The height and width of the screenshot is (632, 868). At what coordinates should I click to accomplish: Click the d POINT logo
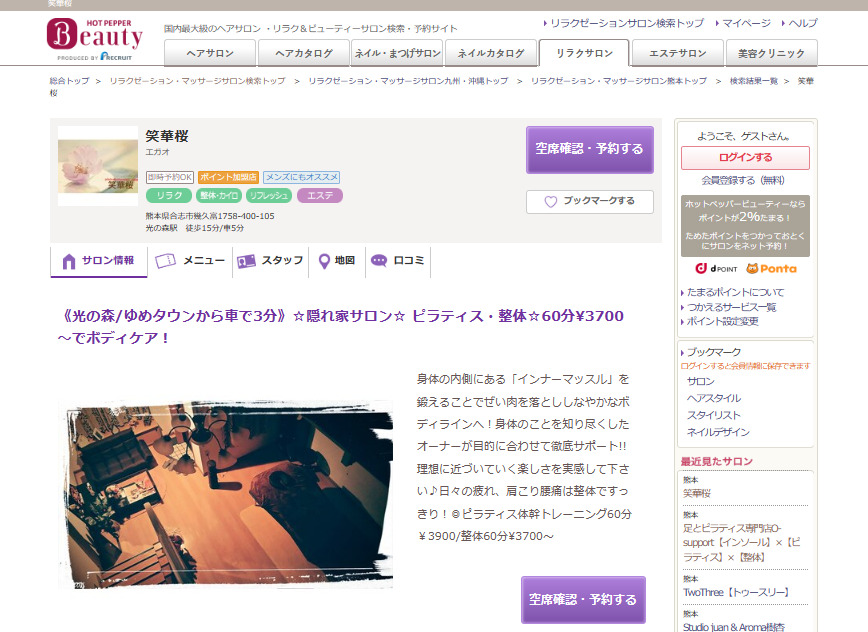[x=716, y=269]
